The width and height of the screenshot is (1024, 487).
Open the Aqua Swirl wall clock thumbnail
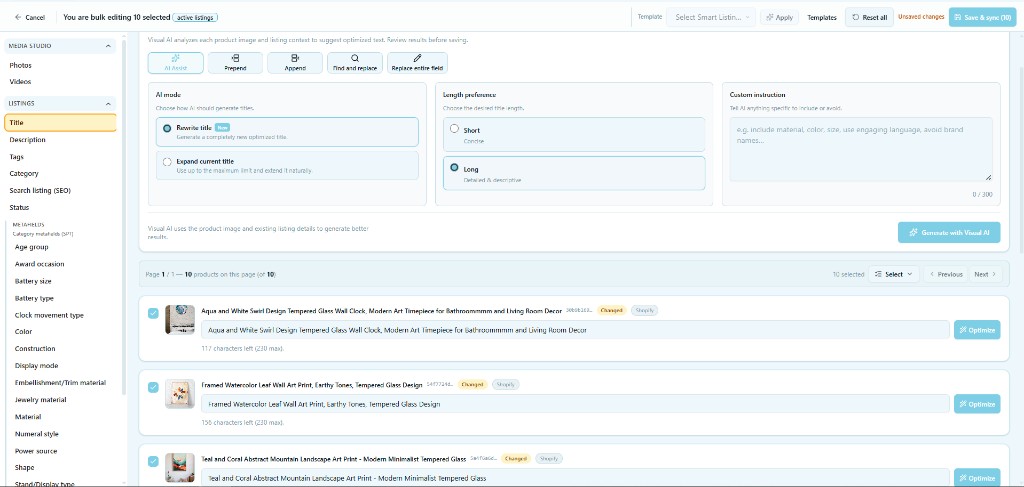(180, 320)
